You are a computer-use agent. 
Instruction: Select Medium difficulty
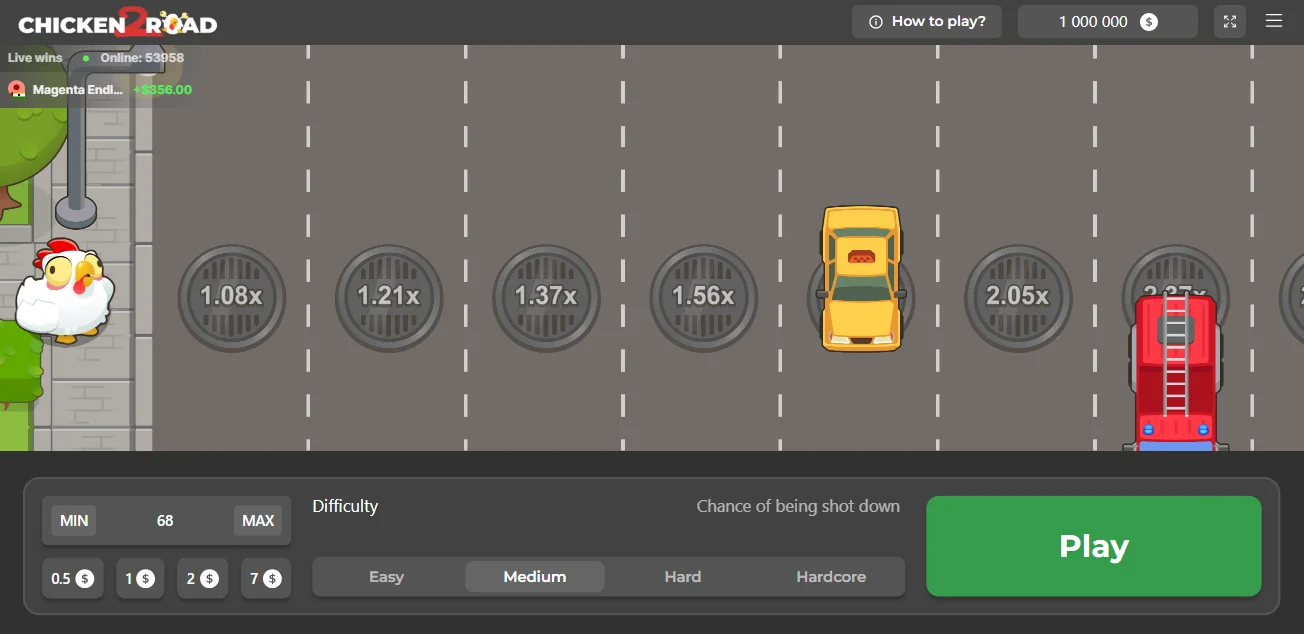535,577
